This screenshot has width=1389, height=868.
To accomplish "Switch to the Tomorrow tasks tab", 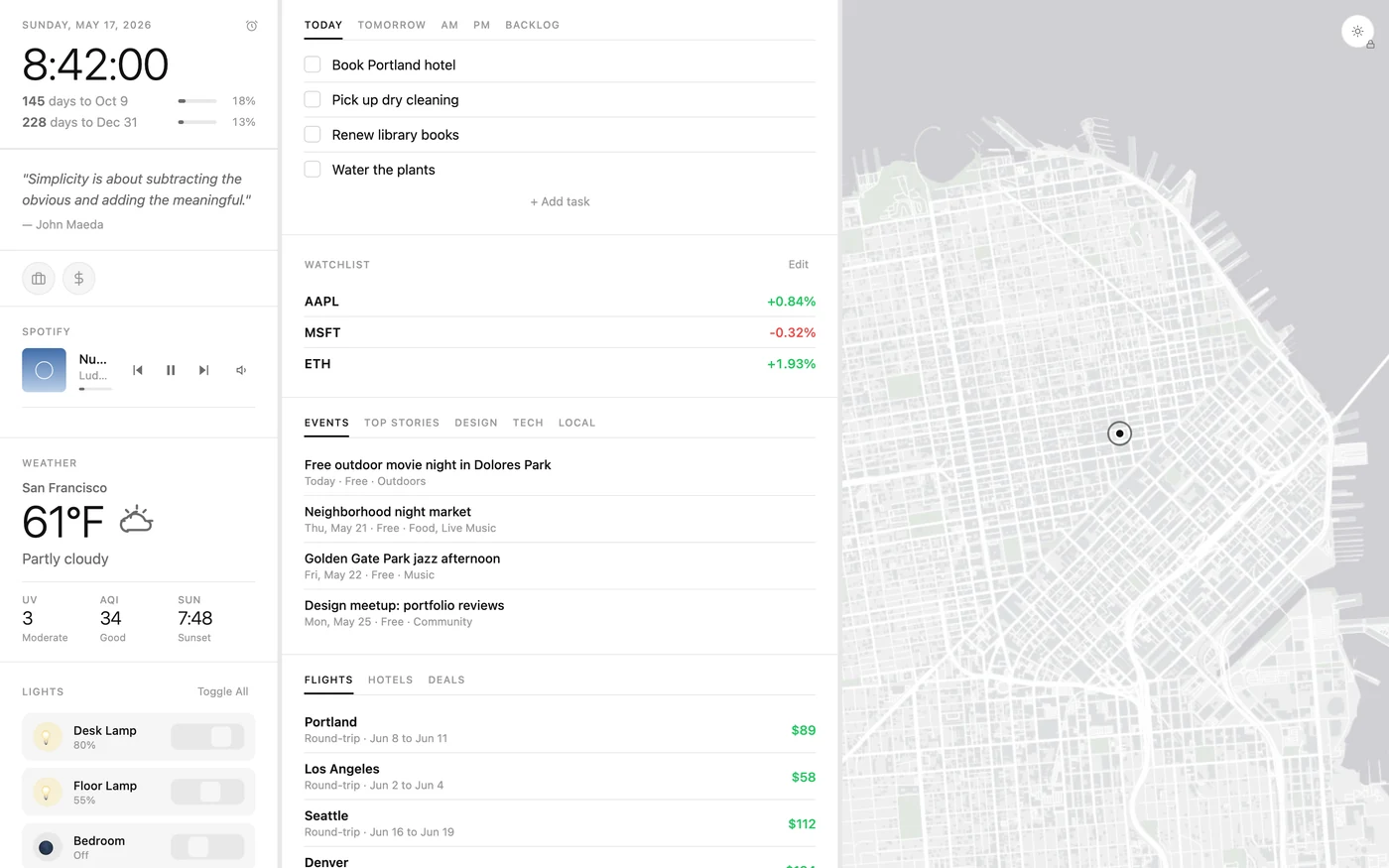I will [x=392, y=25].
